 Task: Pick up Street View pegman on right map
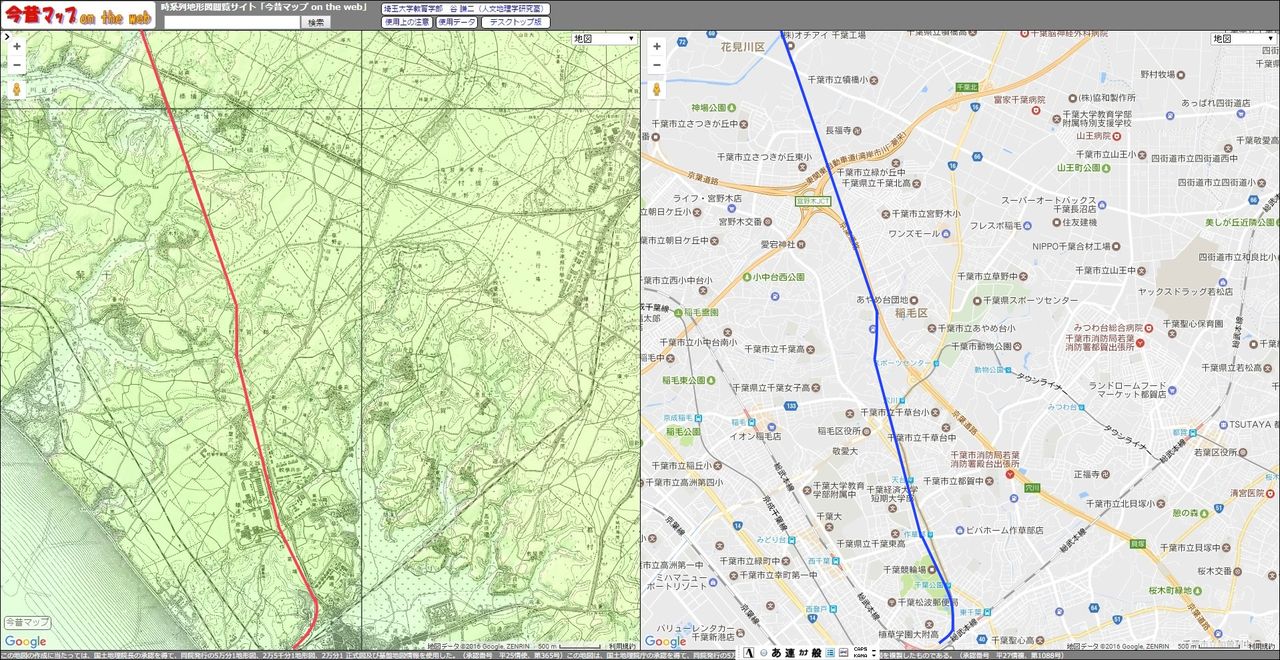coord(656,89)
